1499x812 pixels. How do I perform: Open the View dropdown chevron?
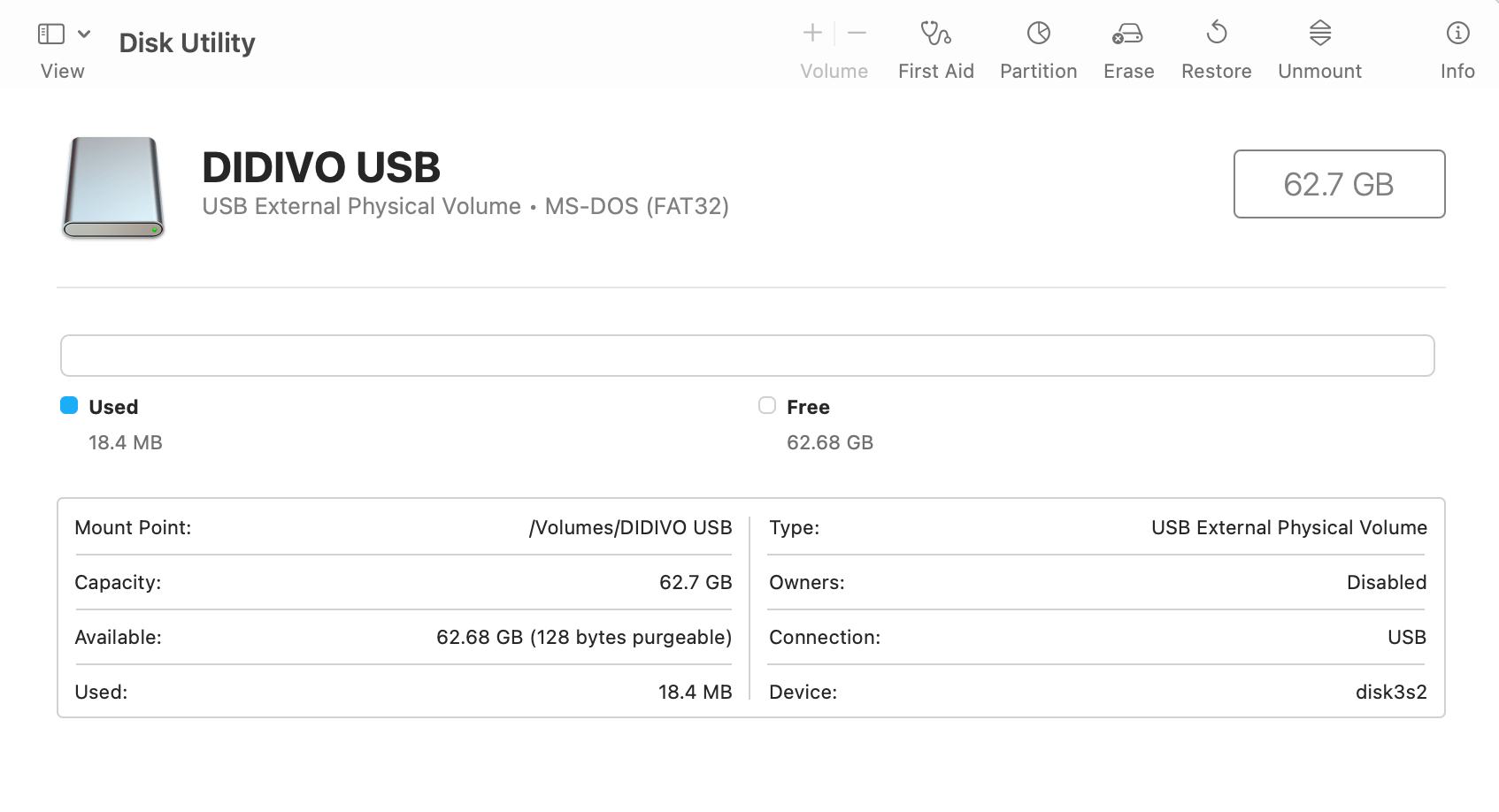tap(84, 34)
